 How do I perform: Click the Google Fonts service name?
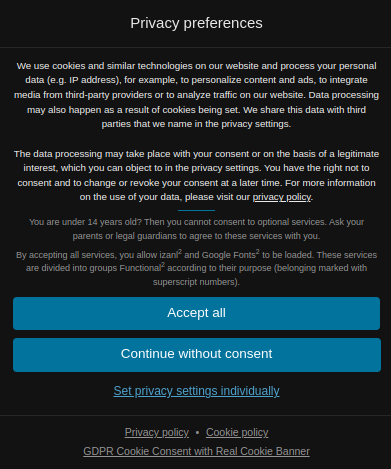pyautogui.click(x=229, y=255)
